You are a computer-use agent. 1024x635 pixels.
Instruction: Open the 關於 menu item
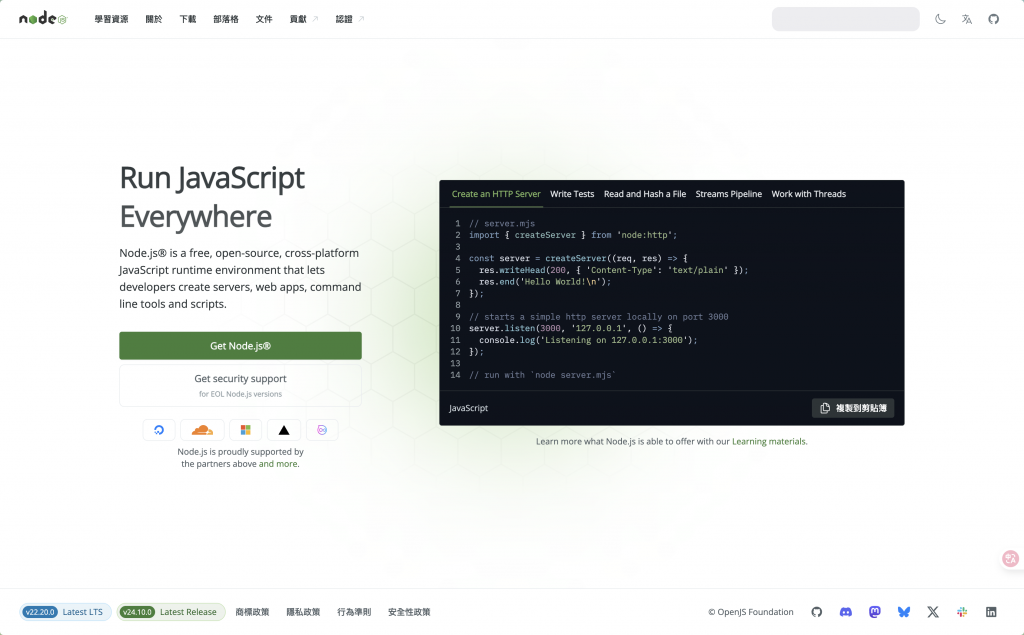(154, 19)
